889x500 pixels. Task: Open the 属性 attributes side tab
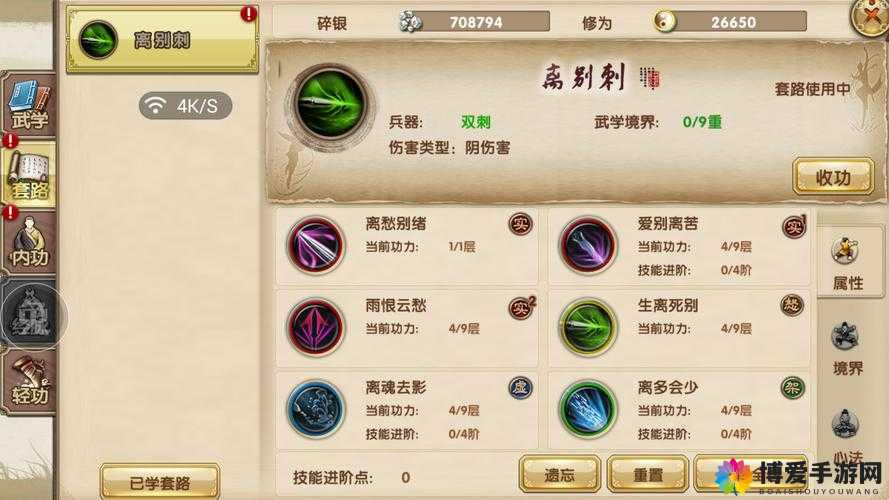[848, 262]
